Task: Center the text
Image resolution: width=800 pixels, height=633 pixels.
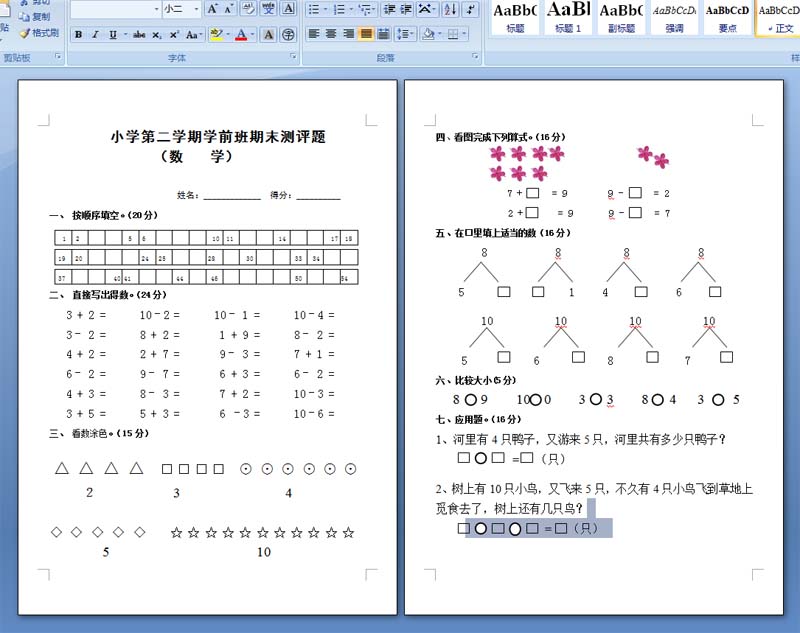Action: point(331,34)
